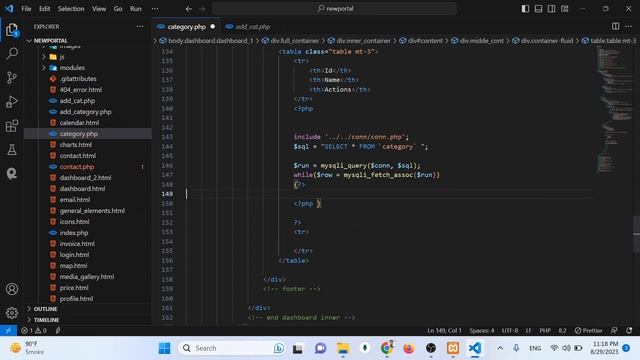Open Source Control view
This screenshot has width=640, height=360.
click(x=12, y=78)
